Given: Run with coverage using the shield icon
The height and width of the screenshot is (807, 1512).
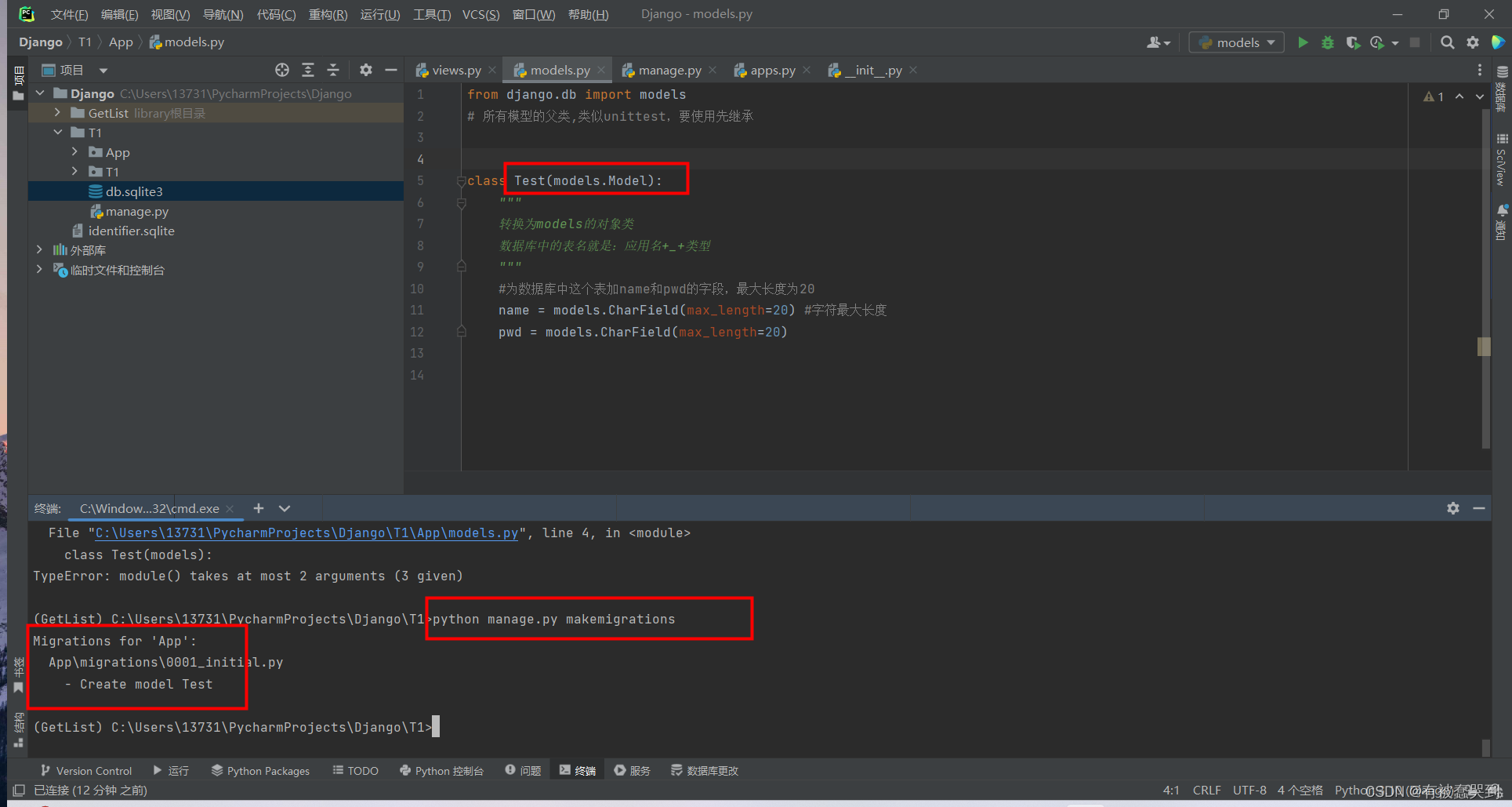Looking at the screenshot, I should click(x=1352, y=42).
